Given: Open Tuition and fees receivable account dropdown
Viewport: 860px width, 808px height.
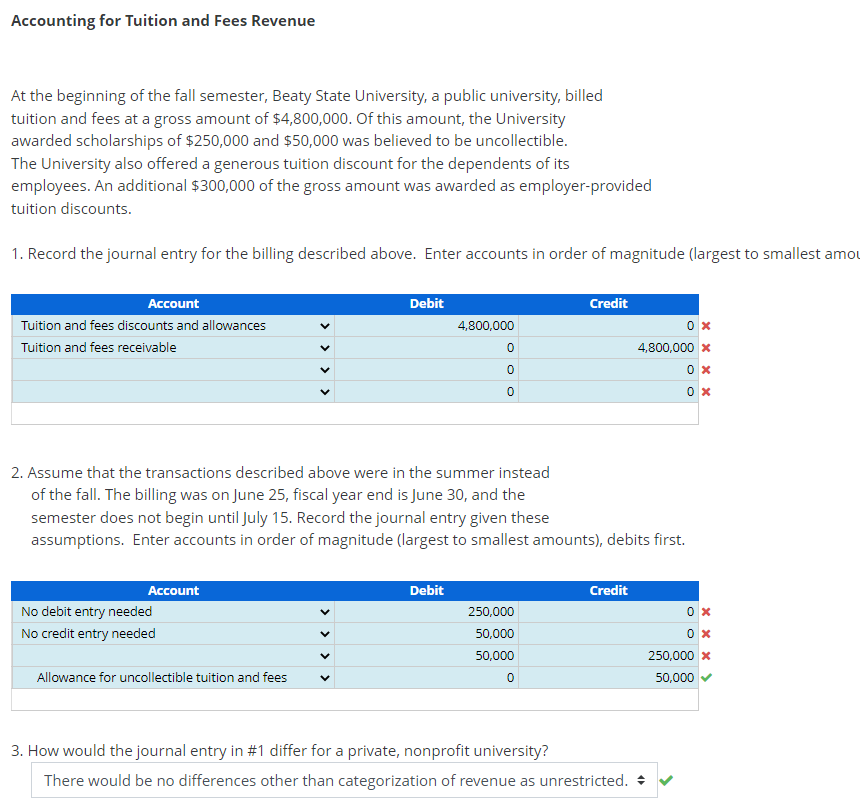Looking at the screenshot, I should [322, 347].
